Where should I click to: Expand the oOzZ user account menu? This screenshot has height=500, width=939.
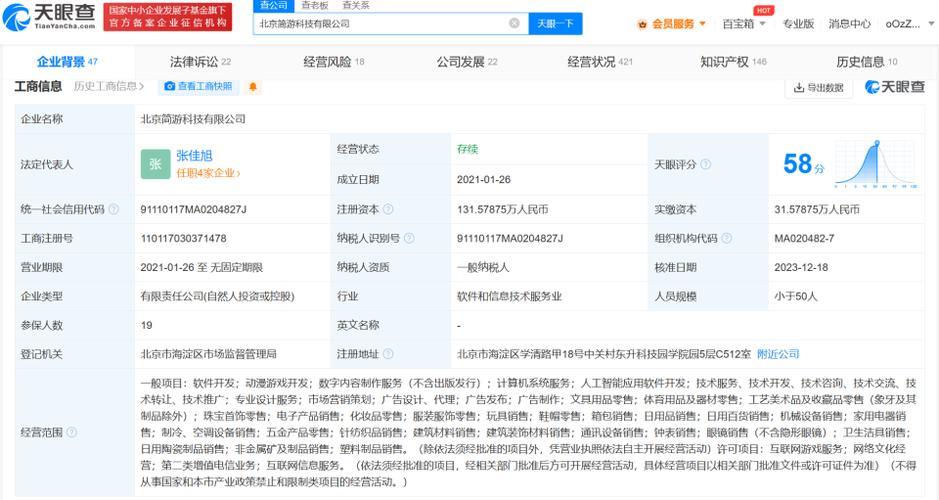pyautogui.click(x=909, y=24)
